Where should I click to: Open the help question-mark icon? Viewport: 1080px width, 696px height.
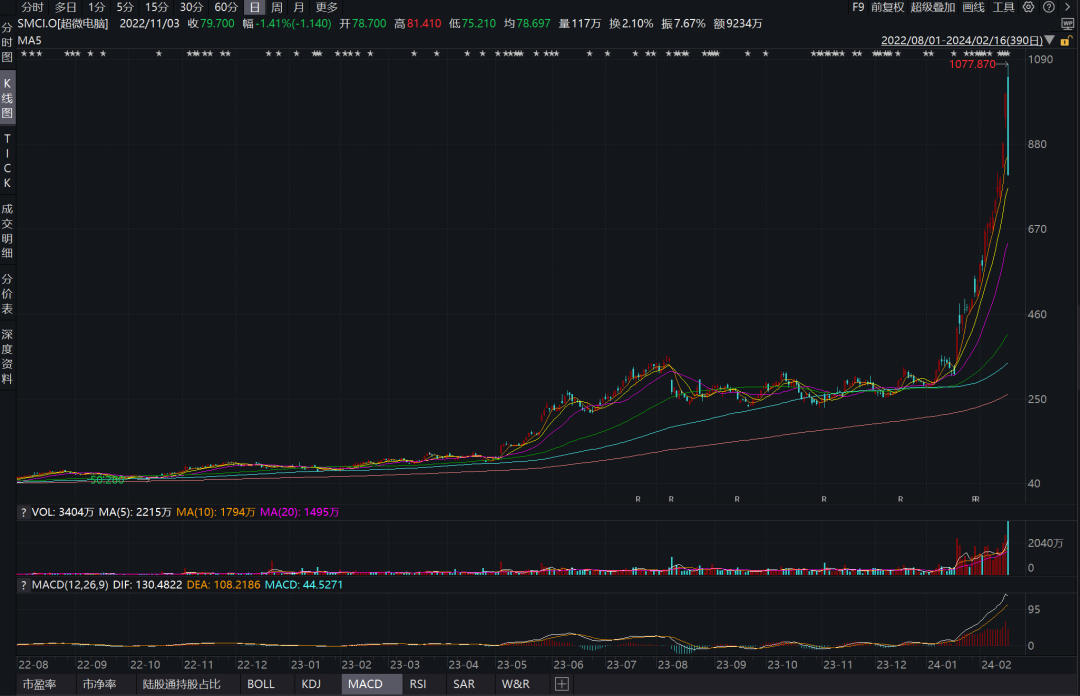click(1048, 7)
